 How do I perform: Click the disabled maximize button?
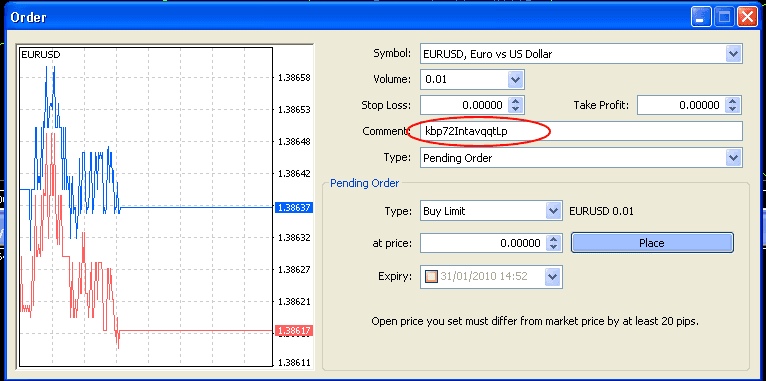pyautogui.click(x=724, y=18)
